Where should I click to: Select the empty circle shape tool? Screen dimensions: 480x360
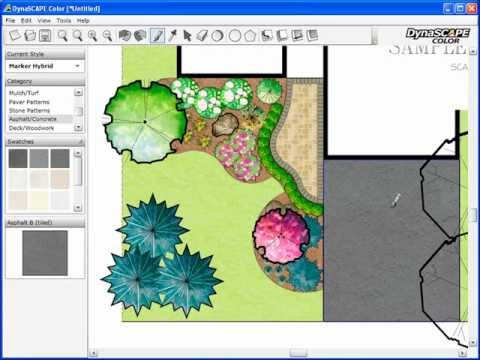click(235, 35)
